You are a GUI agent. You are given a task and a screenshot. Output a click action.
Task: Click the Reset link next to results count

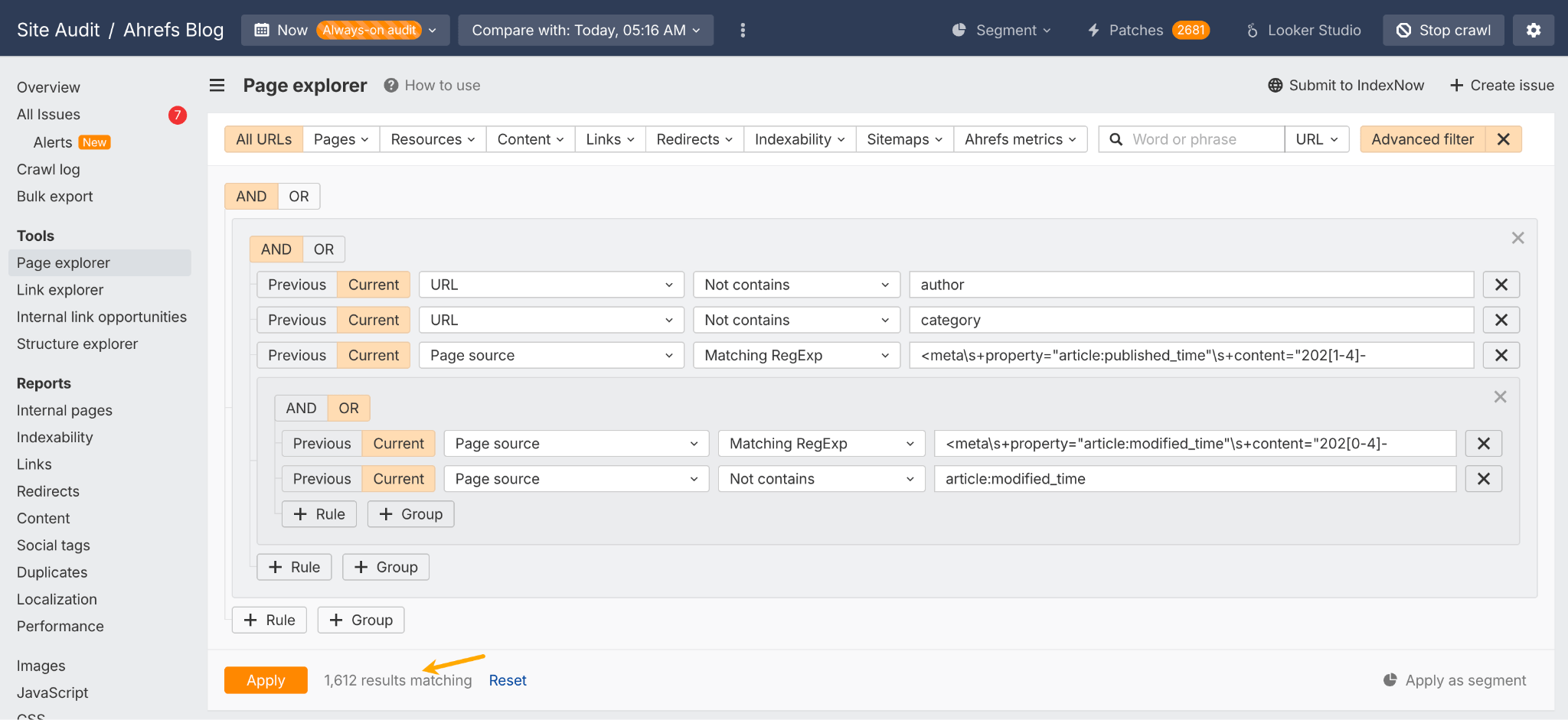508,679
